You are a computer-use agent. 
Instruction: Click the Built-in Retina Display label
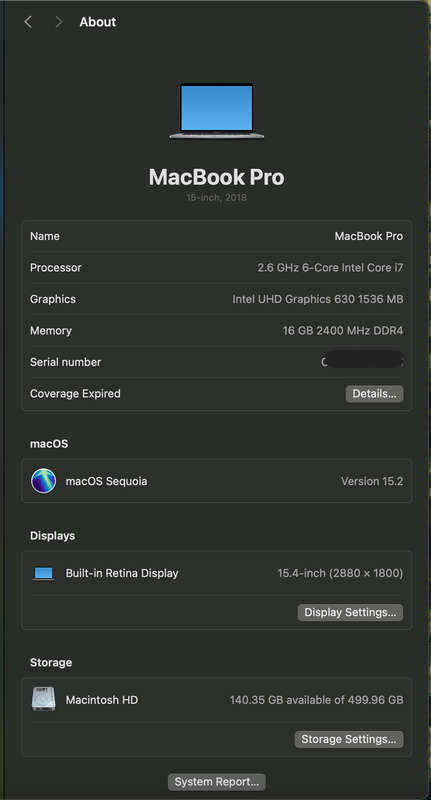pyautogui.click(x=122, y=573)
